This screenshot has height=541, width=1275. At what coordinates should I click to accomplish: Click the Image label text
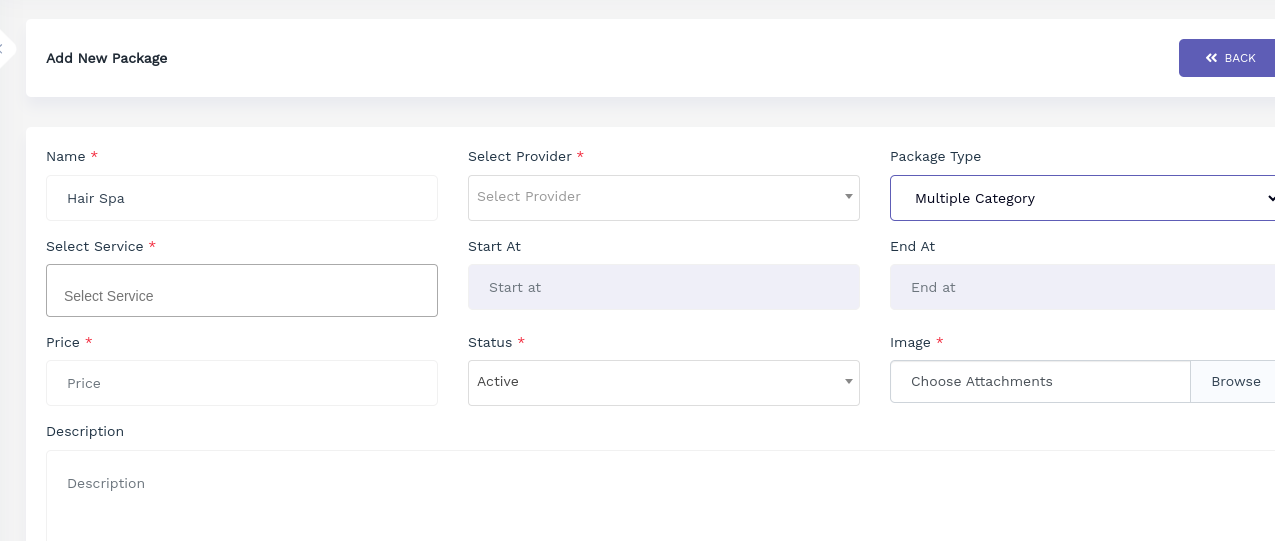(x=910, y=342)
